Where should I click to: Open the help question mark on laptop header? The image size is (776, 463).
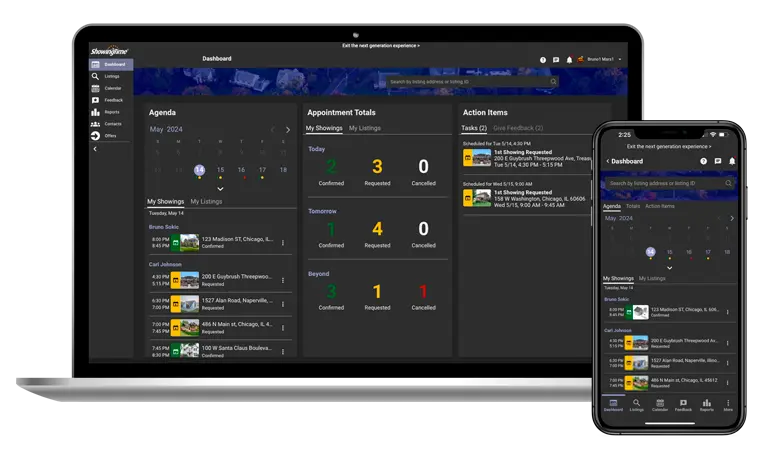(x=543, y=60)
